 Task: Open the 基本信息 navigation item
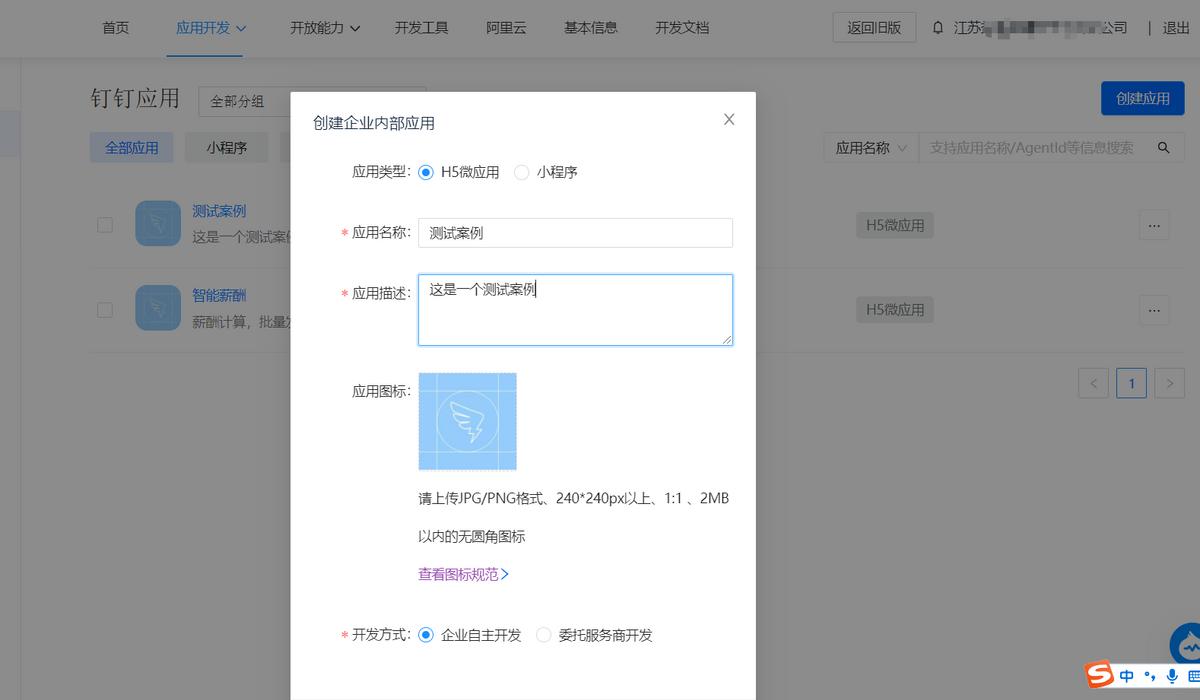pyautogui.click(x=591, y=28)
